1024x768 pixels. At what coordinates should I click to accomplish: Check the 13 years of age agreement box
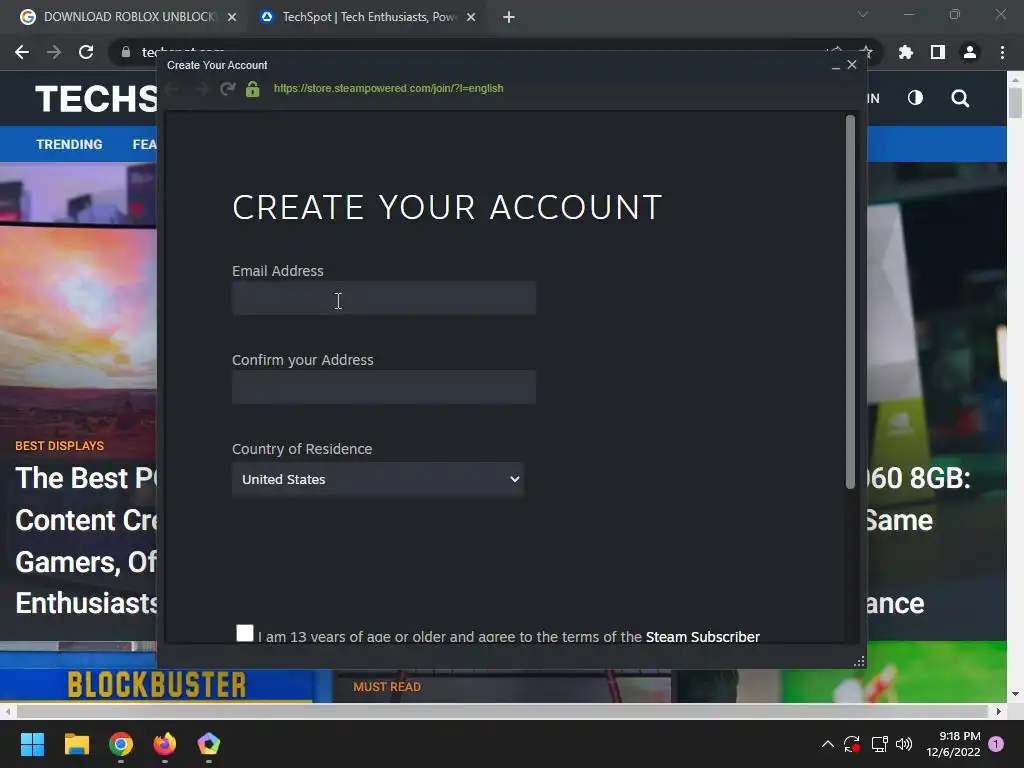click(x=245, y=633)
